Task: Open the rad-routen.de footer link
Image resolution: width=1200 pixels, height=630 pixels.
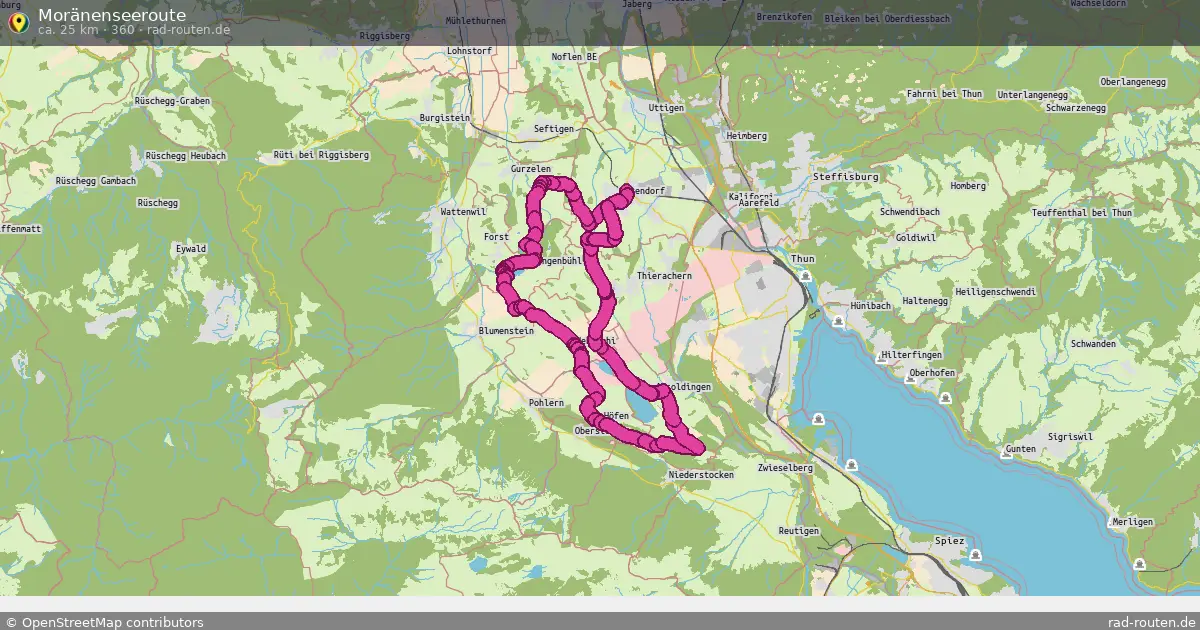Action: [1152, 622]
